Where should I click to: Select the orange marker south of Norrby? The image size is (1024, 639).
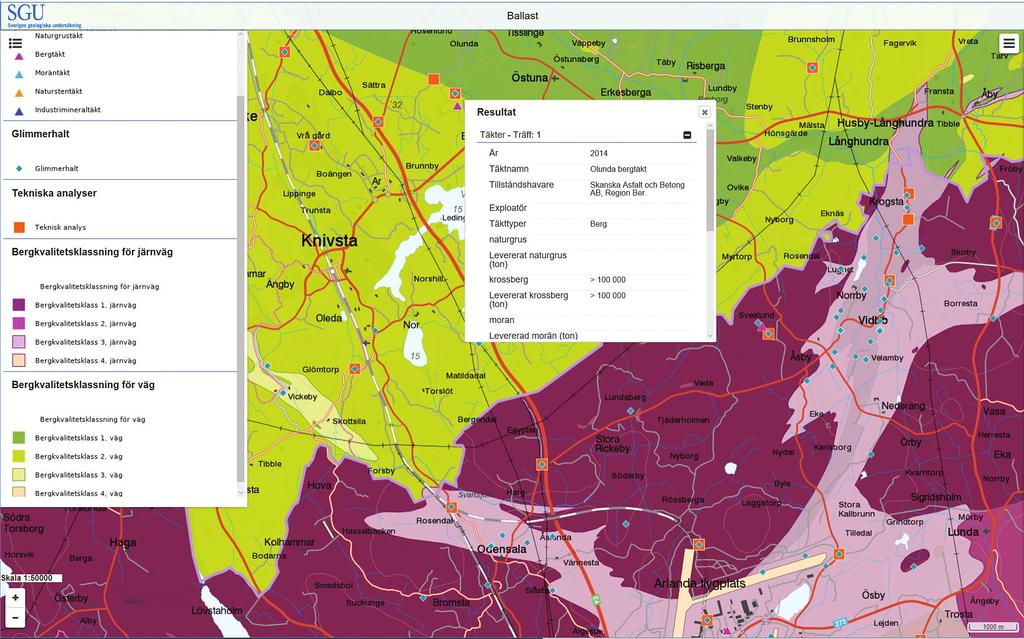click(x=889, y=280)
